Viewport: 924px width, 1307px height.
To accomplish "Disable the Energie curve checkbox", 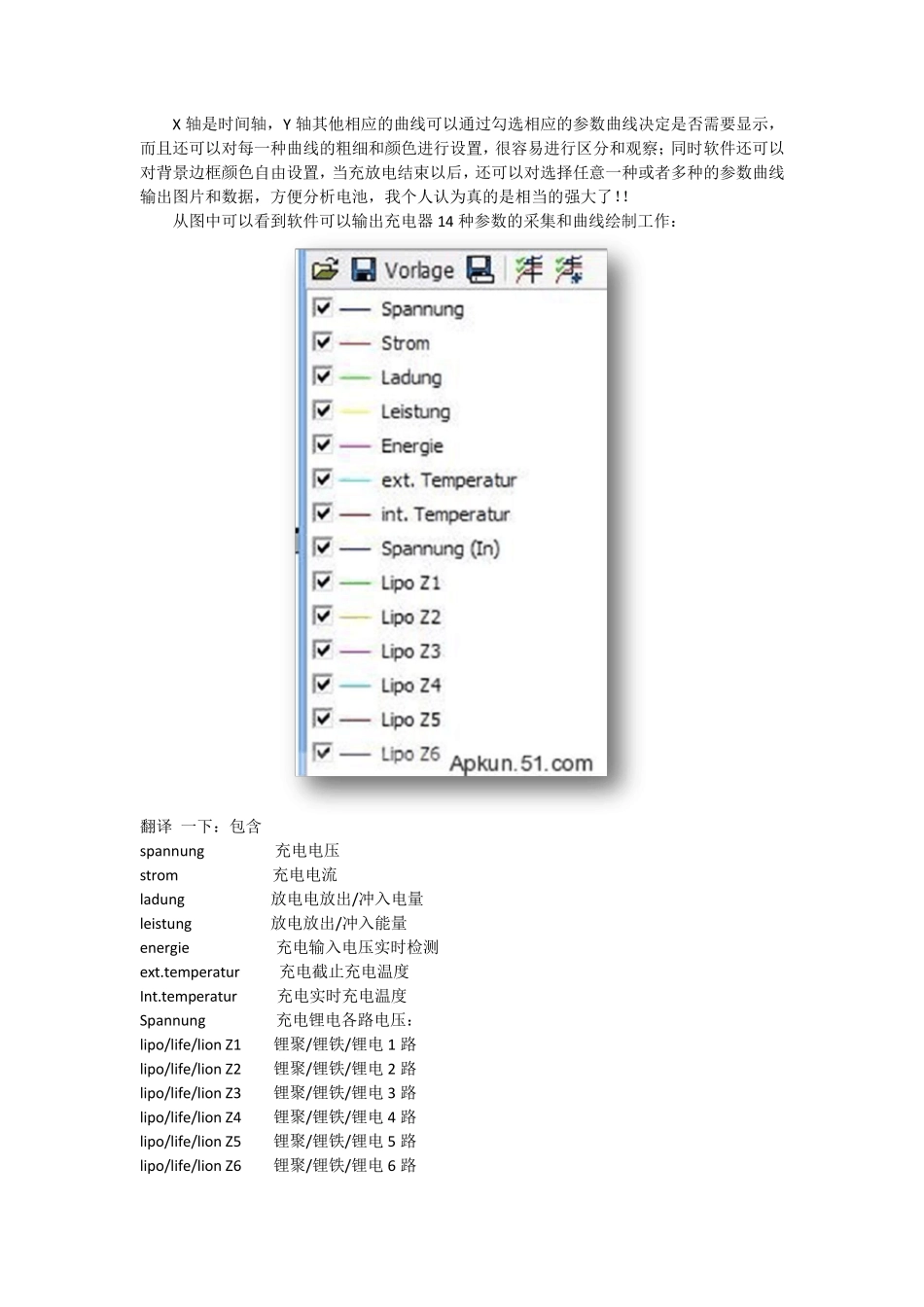I will (322, 444).
